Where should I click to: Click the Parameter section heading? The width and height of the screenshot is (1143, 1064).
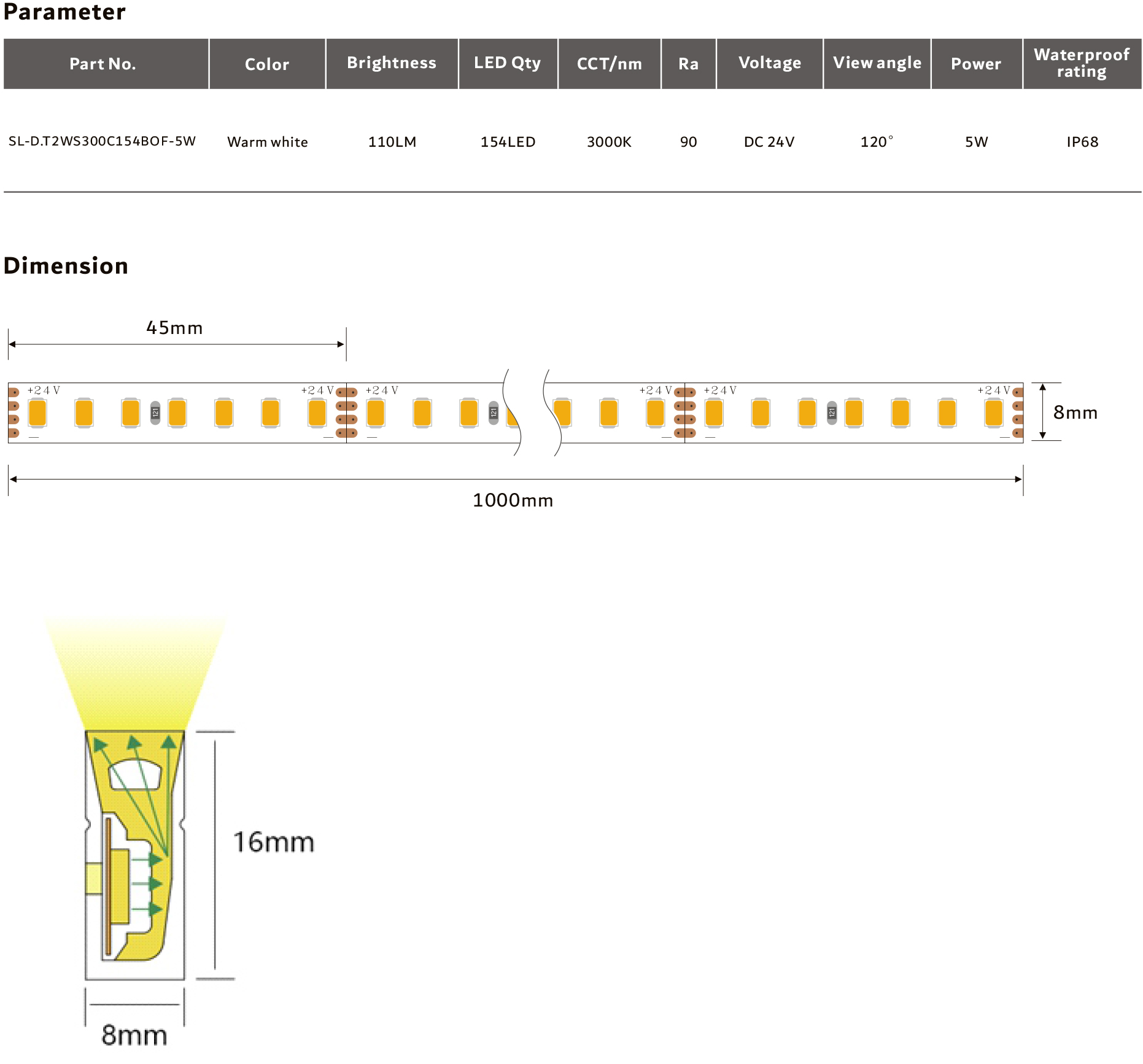coord(64,12)
